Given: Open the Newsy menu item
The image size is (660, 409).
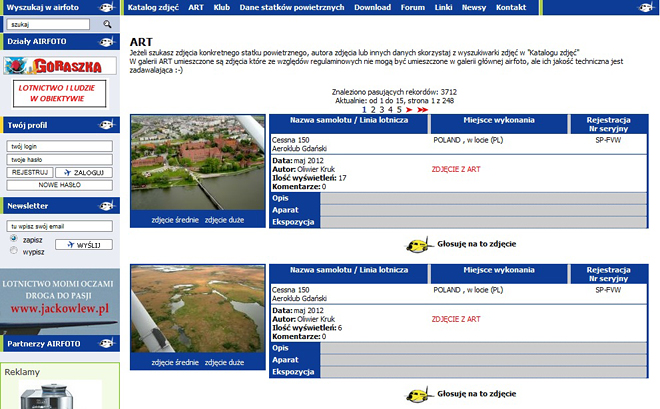Looking at the screenshot, I should pyautogui.click(x=474, y=7).
